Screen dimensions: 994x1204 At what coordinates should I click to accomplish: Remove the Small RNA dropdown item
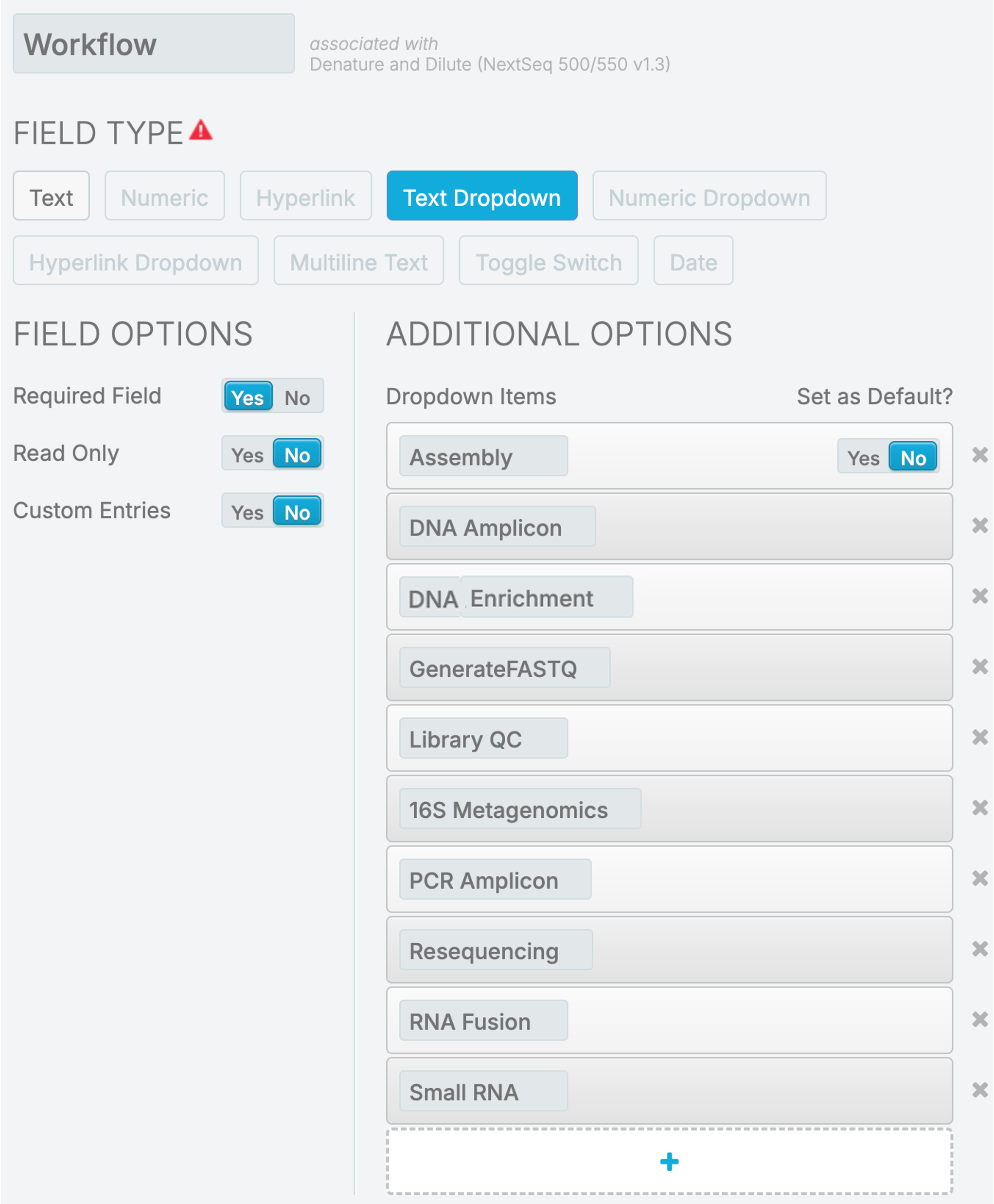(x=979, y=1090)
